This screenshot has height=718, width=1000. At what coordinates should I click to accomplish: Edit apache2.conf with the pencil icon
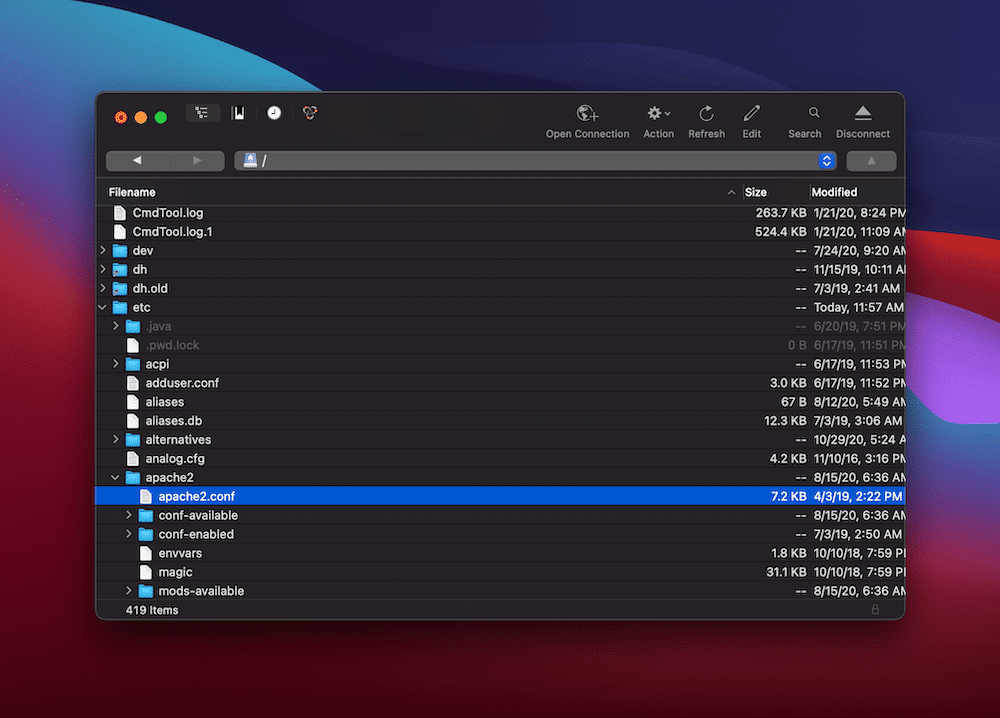pos(751,113)
